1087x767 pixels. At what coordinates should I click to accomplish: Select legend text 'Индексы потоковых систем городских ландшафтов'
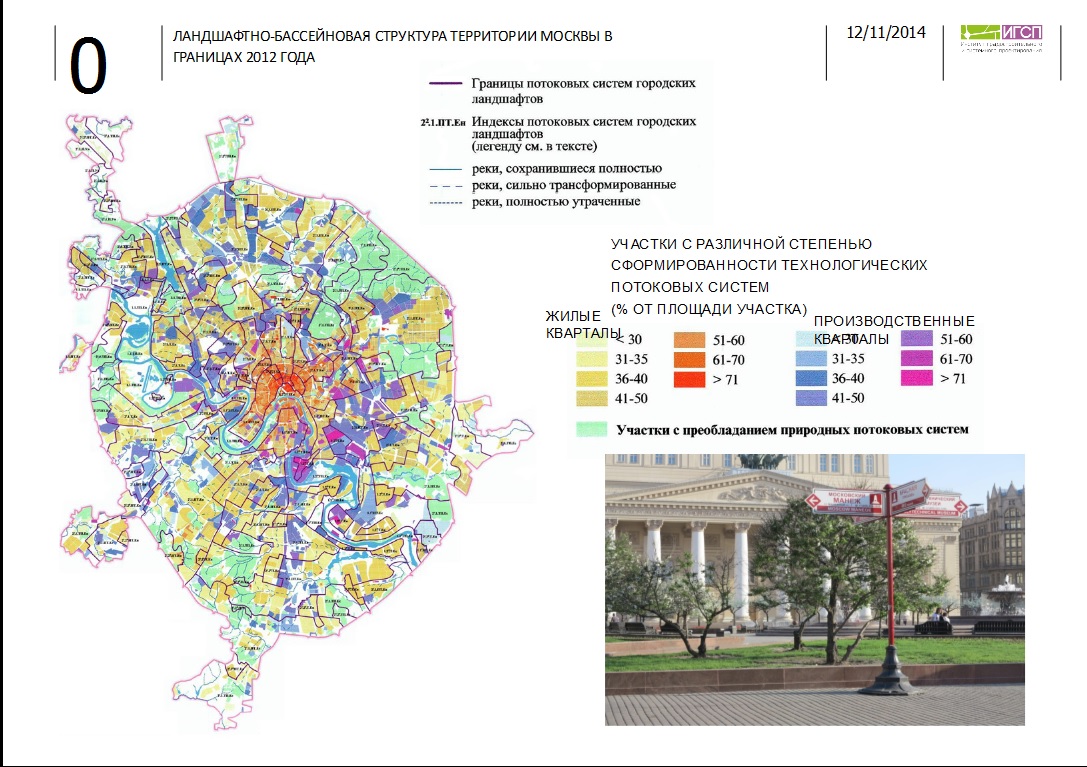point(584,127)
